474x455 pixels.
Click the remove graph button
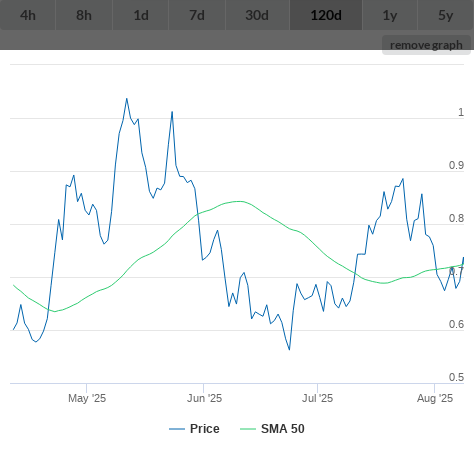pyautogui.click(x=426, y=45)
